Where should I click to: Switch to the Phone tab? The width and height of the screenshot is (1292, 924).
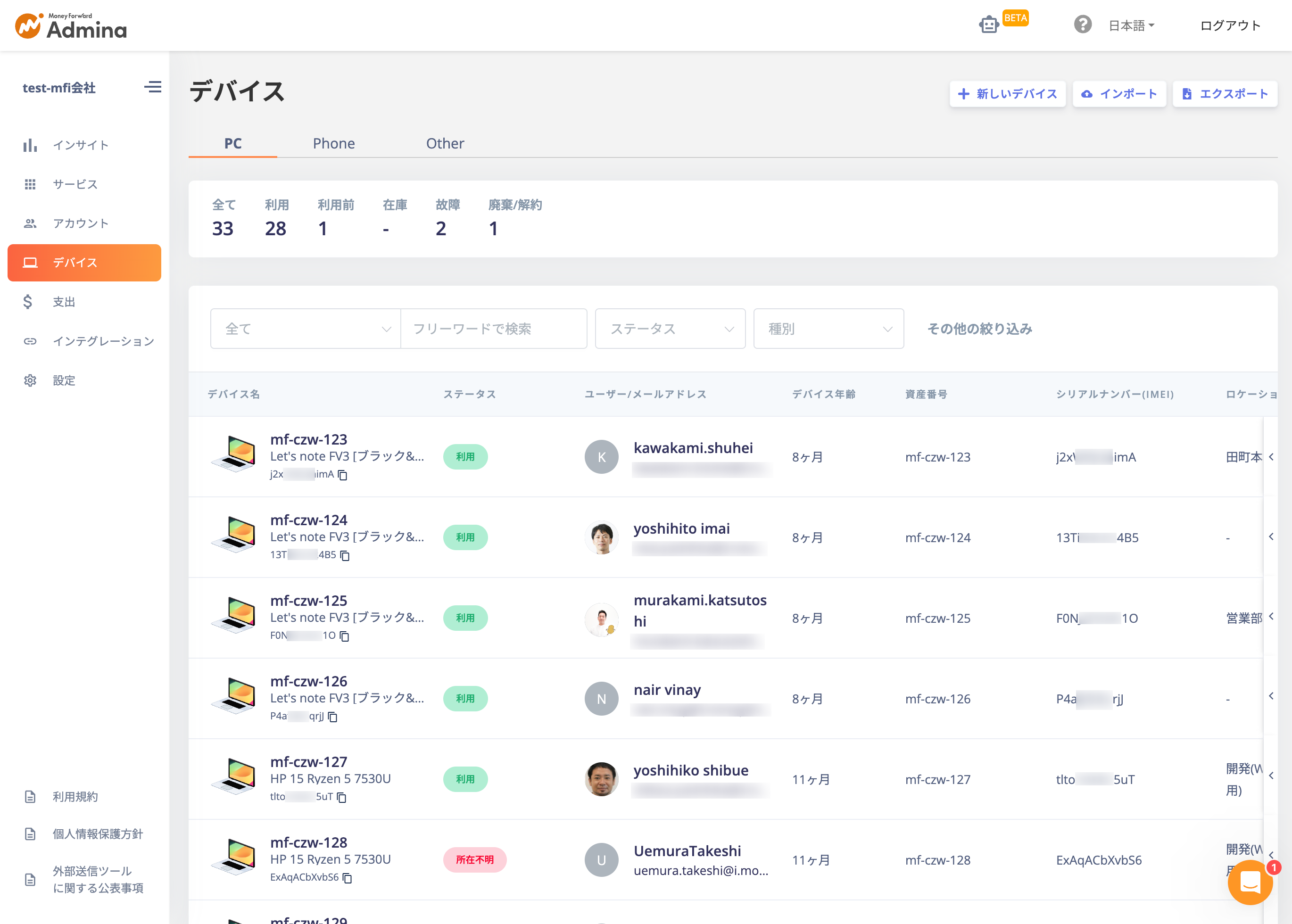point(333,143)
